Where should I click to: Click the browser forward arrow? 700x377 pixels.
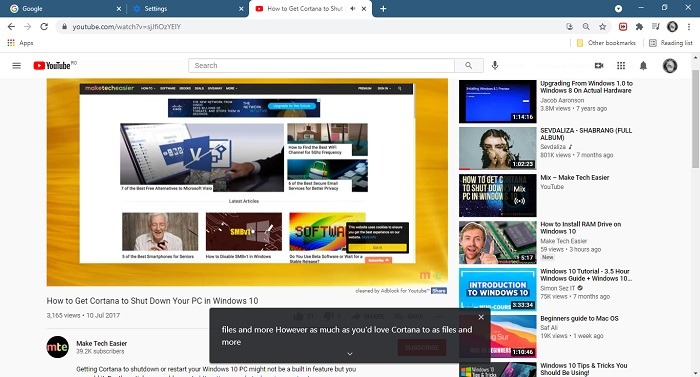pos(28,27)
